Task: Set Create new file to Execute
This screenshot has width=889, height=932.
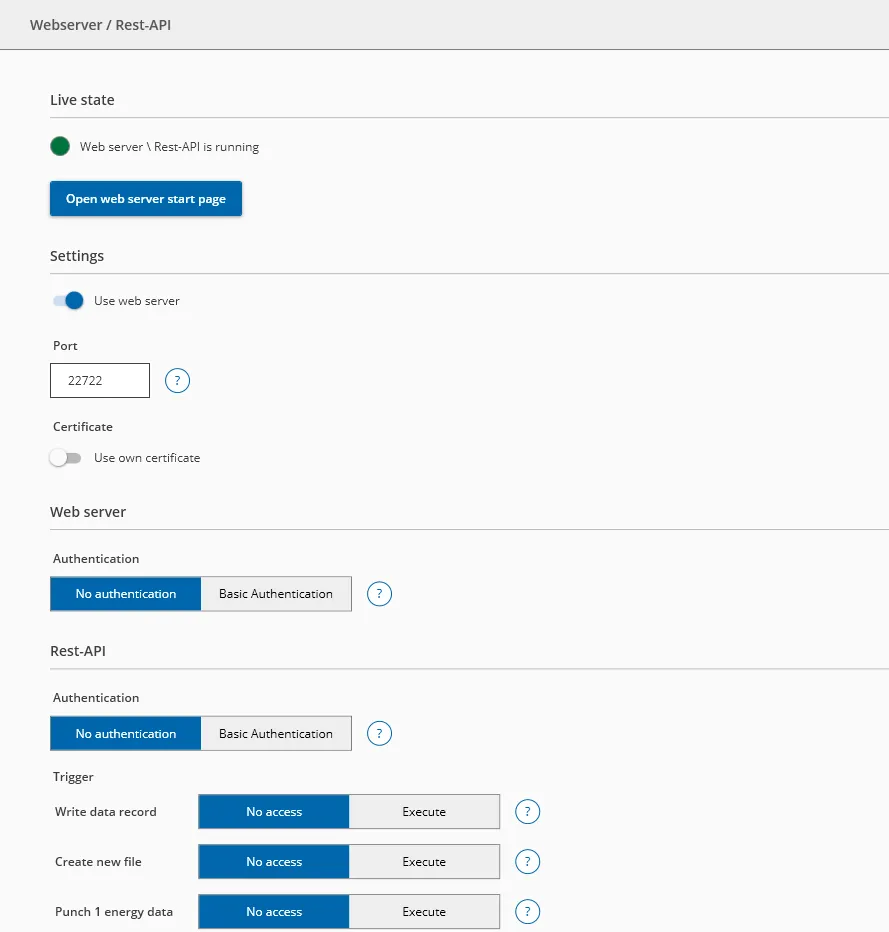Action: click(424, 862)
